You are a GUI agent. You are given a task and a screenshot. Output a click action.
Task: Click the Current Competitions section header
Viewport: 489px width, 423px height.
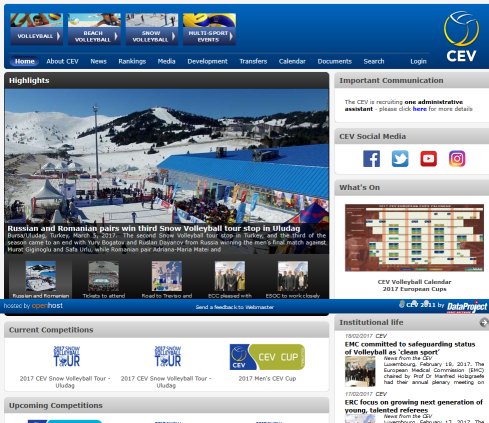(51, 330)
